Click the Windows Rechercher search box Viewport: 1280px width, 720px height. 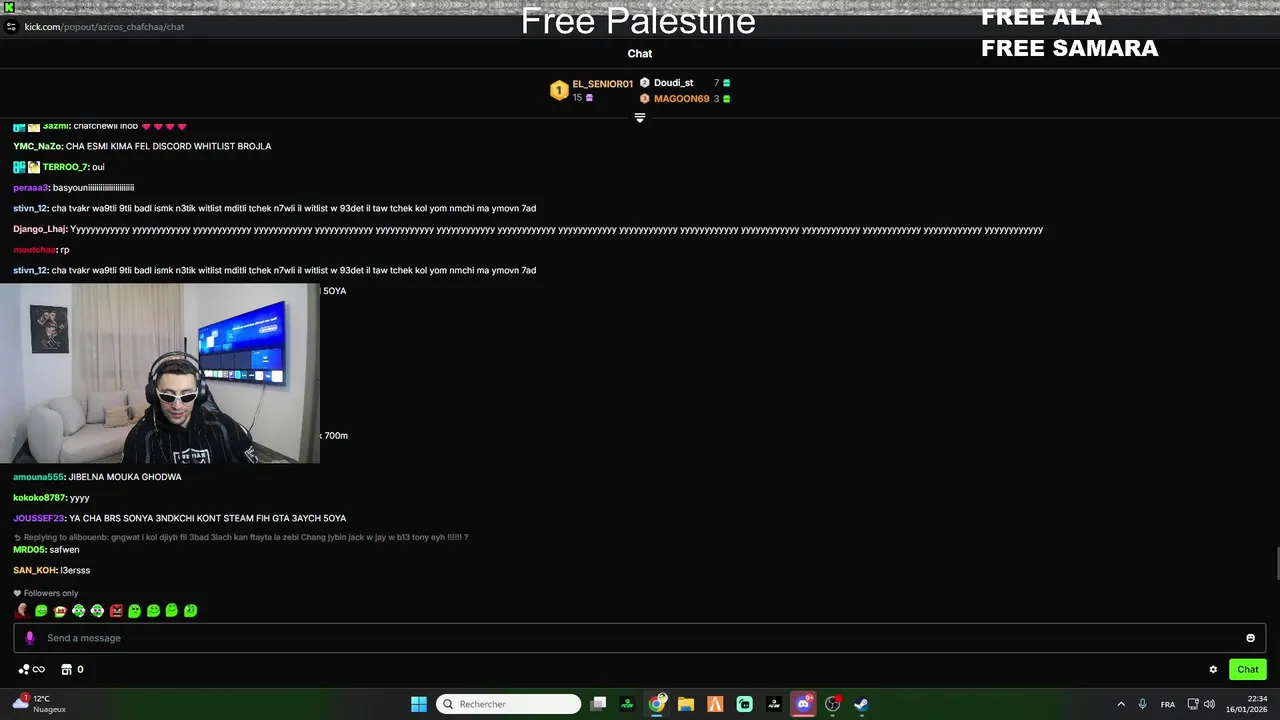pyautogui.click(x=509, y=704)
